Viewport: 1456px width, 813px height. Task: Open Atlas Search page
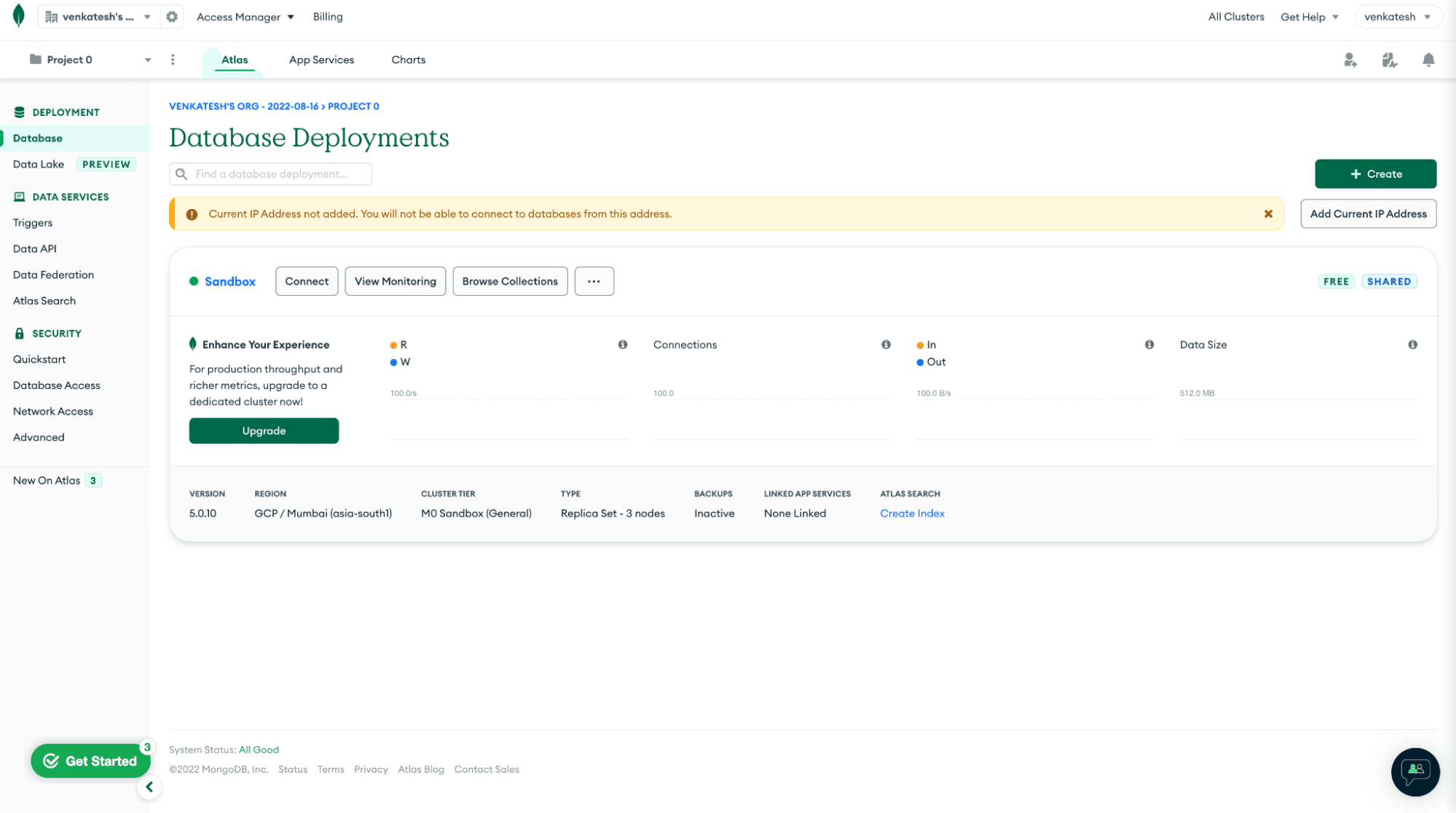coord(44,301)
